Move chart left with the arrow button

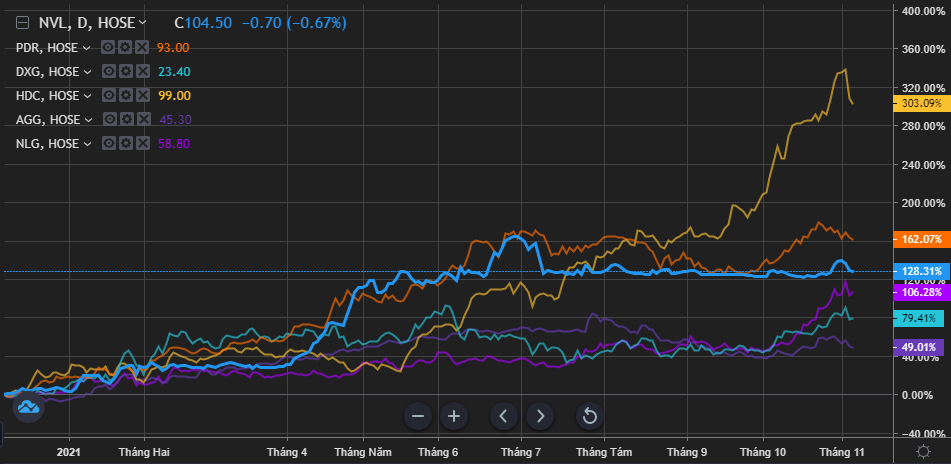click(x=503, y=416)
